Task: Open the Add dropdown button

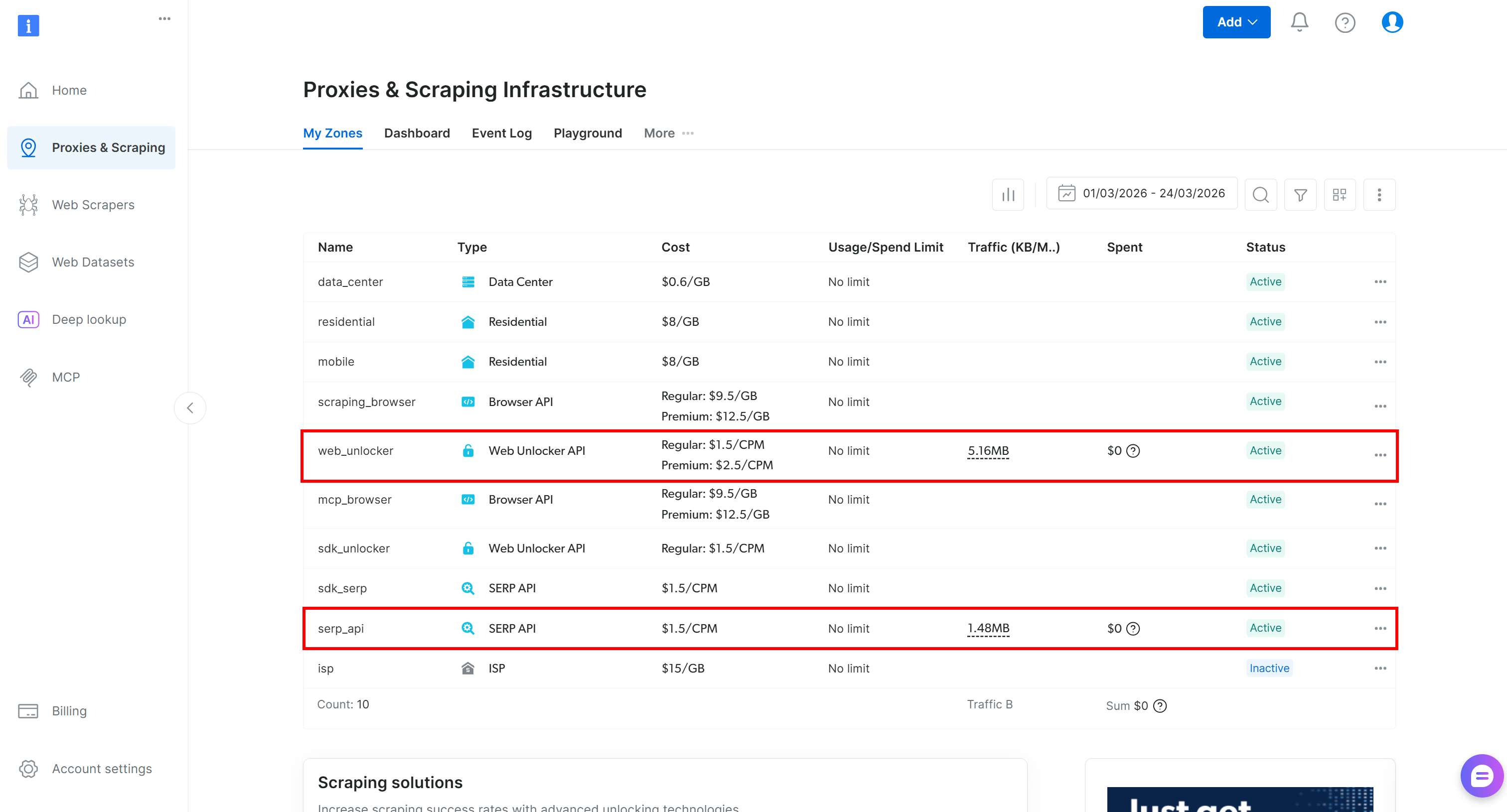Action: [1235, 22]
